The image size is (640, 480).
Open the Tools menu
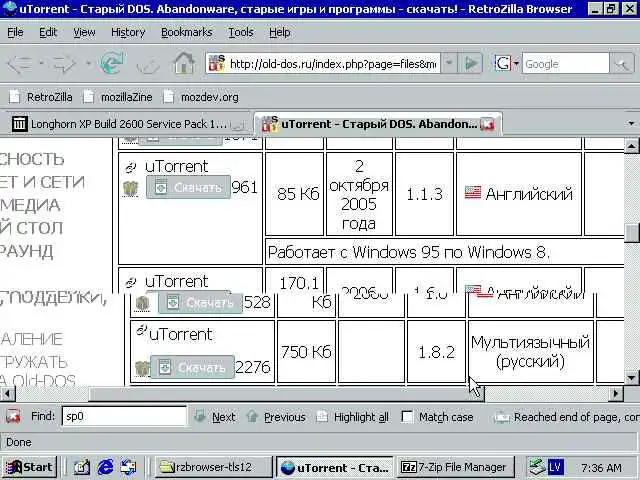click(241, 32)
